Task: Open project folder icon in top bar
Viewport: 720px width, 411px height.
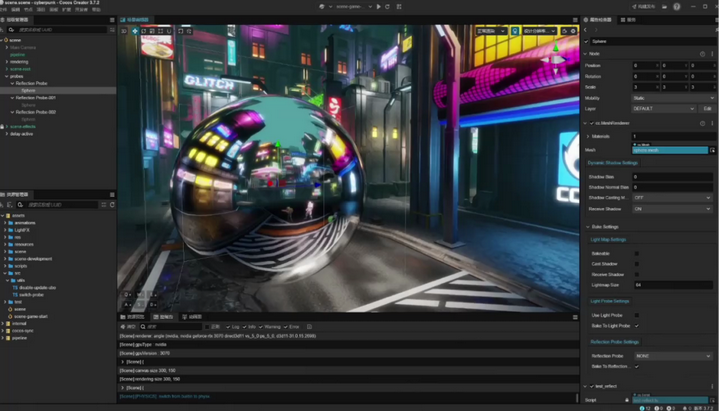Action: pyautogui.click(x=664, y=7)
